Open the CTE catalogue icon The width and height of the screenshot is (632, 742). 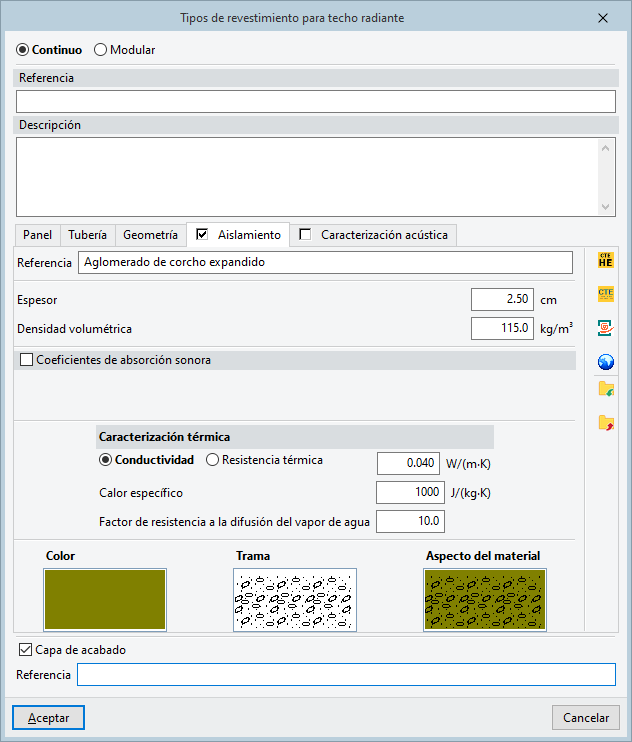pyautogui.click(x=606, y=294)
